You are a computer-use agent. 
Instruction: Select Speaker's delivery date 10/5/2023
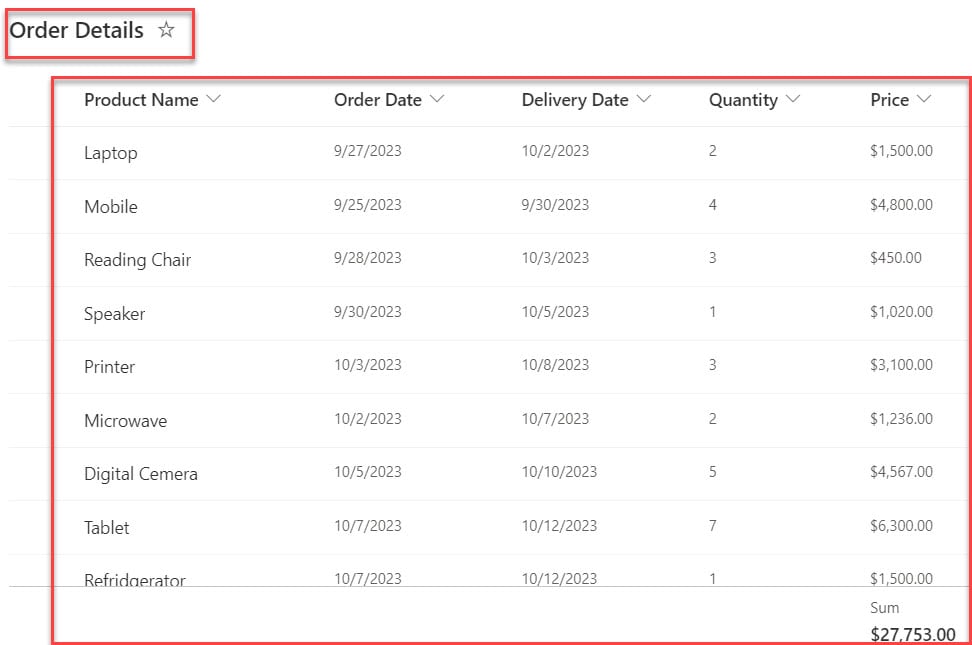click(x=555, y=311)
